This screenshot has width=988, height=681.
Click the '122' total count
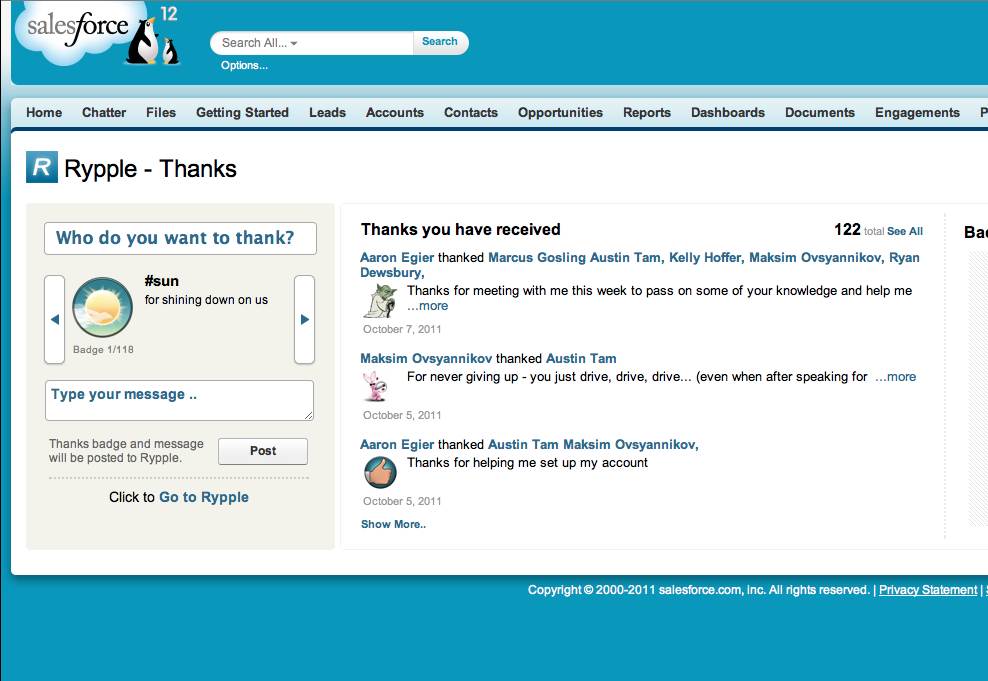pos(847,229)
